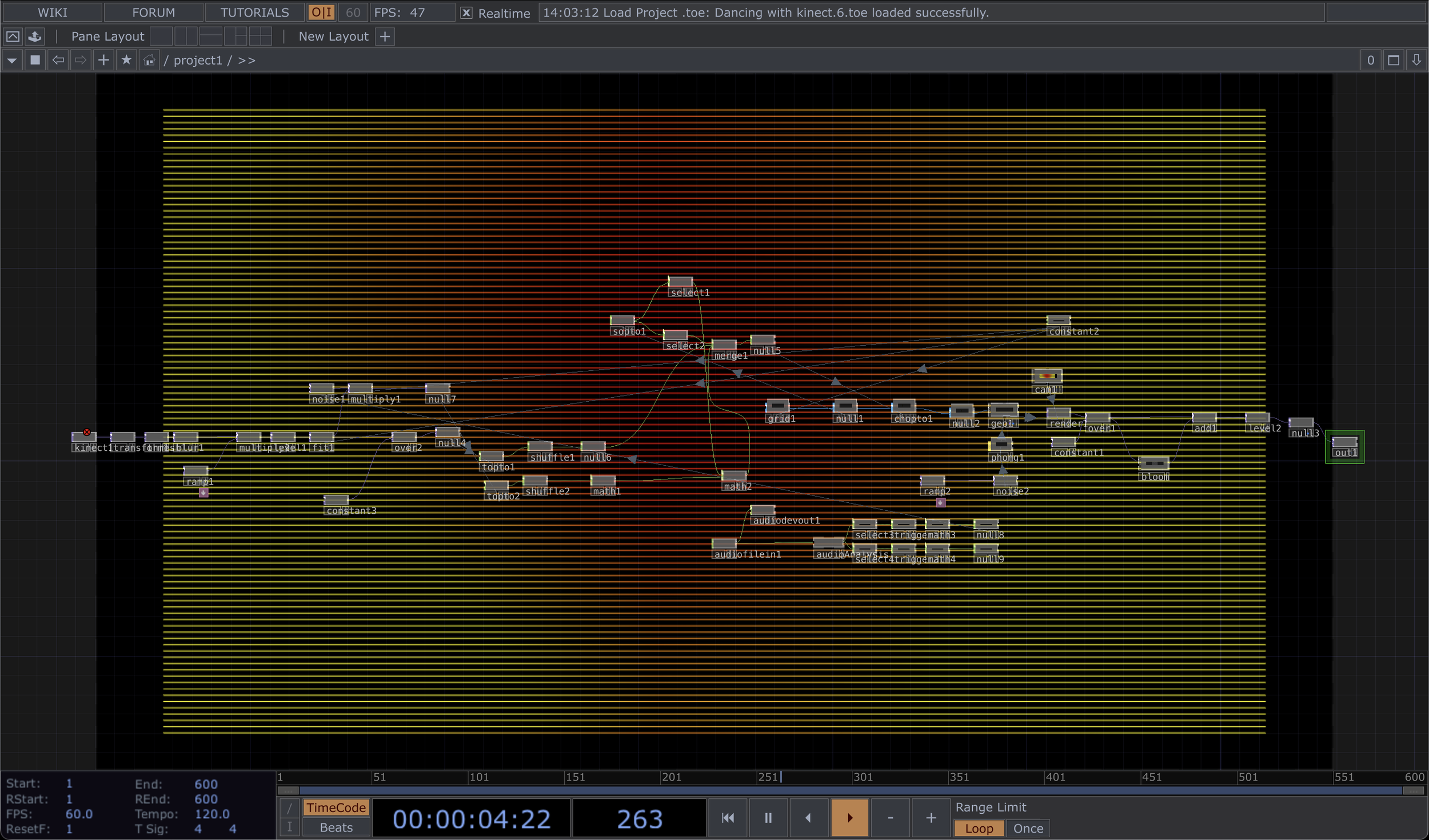The height and width of the screenshot is (840, 1429).
Task: Enable Once range limit mode
Action: [1028, 829]
